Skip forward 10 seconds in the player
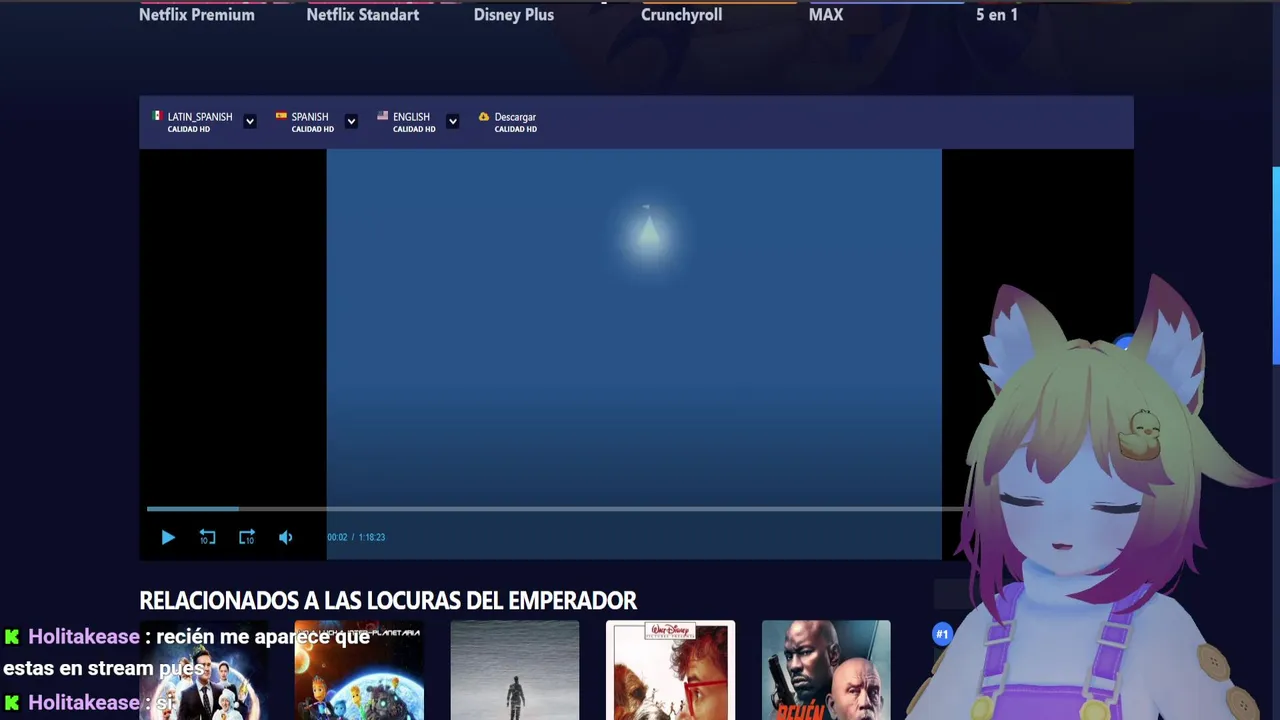The image size is (1280, 720). [x=247, y=537]
